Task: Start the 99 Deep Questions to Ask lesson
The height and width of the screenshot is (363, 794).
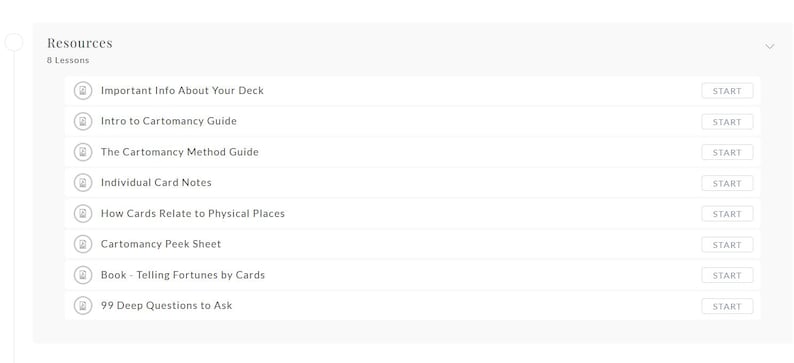Action: [x=727, y=306]
